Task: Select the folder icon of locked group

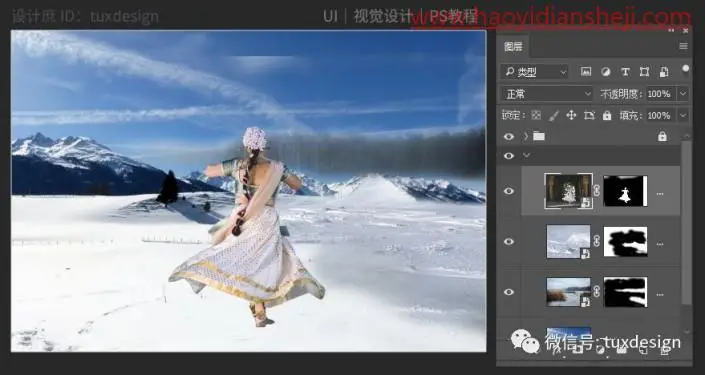Action: 539,136
